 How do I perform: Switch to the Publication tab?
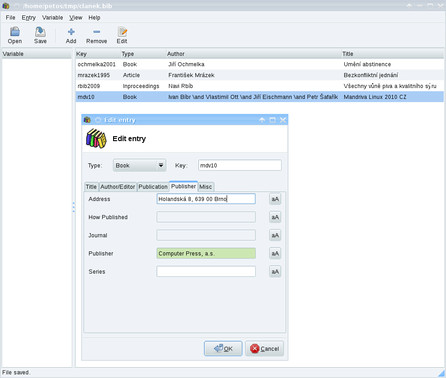pos(153,187)
